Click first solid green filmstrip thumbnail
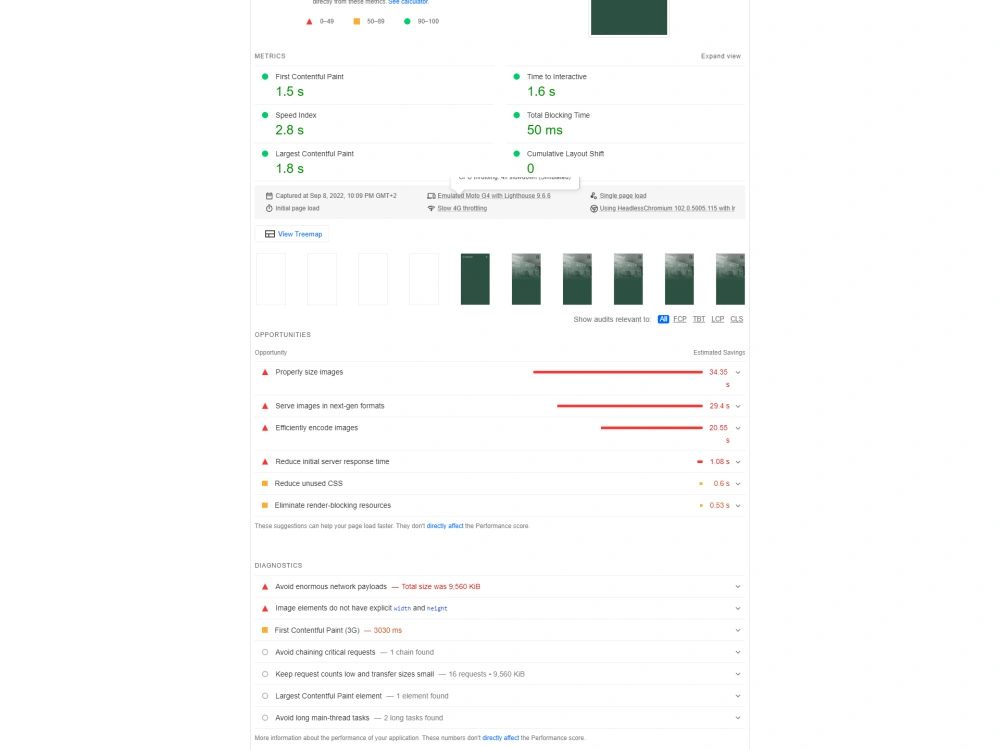 click(475, 279)
